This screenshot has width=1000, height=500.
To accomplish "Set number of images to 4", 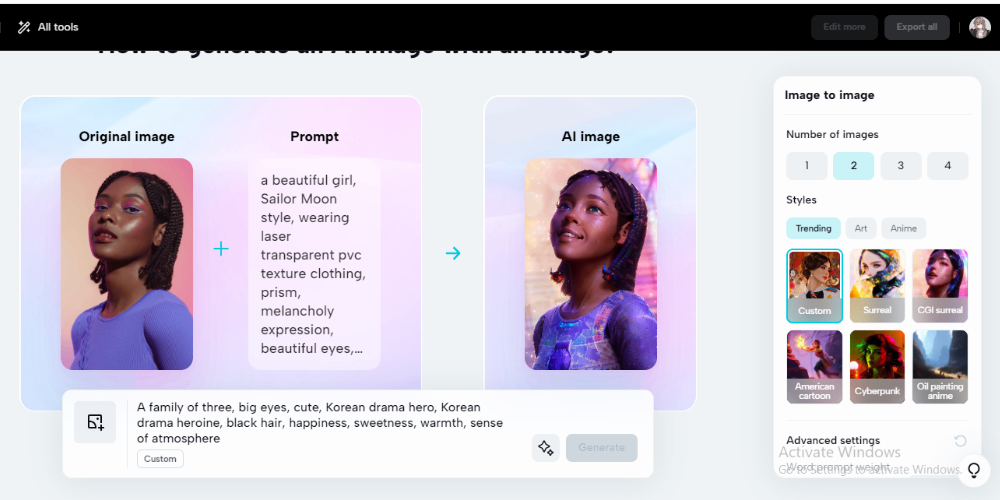I will coord(947,166).
